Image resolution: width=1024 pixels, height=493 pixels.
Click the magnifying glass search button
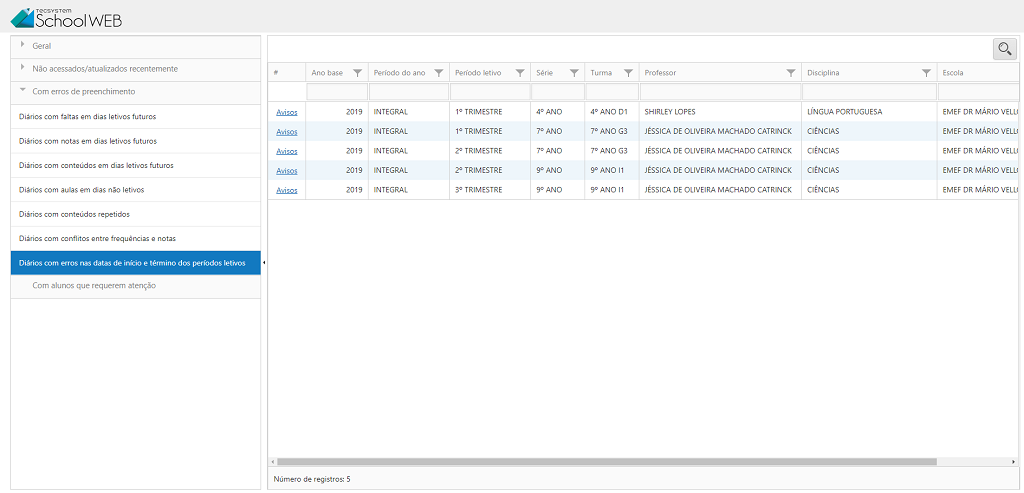coord(1004,49)
